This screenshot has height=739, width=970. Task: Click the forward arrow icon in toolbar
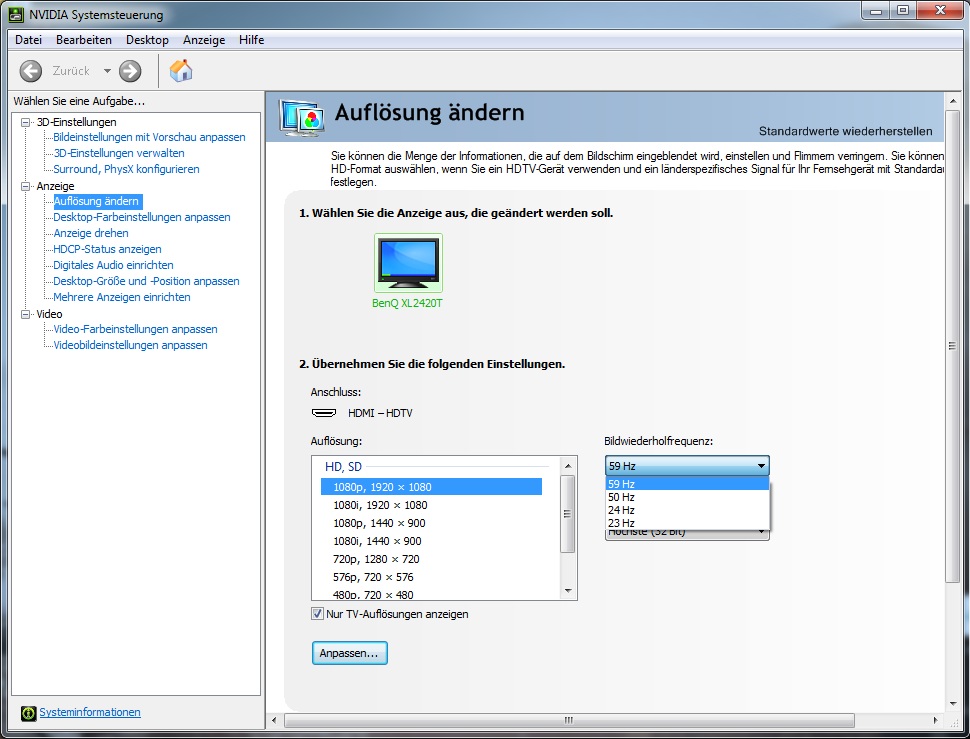click(x=130, y=71)
